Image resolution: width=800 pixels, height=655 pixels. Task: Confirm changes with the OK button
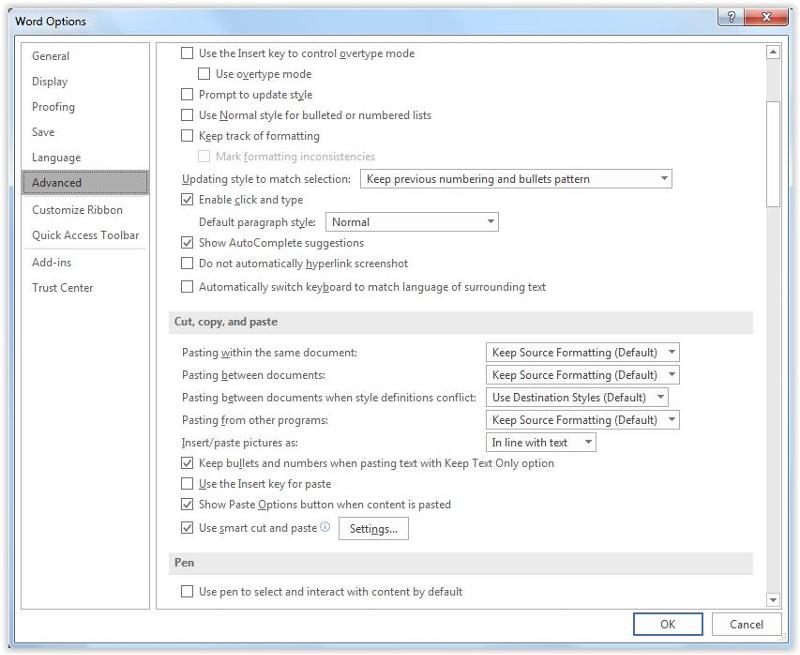(x=668, y=624)
